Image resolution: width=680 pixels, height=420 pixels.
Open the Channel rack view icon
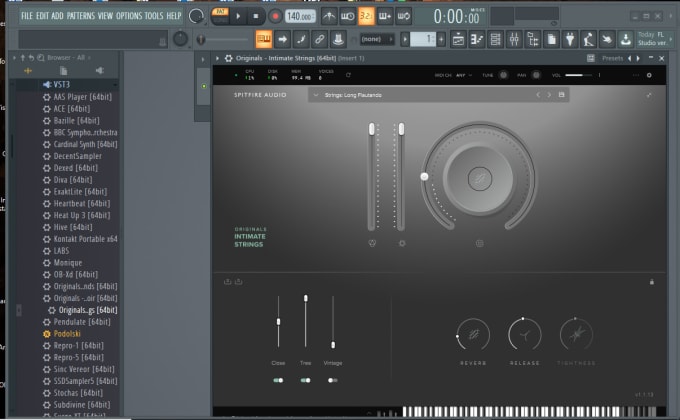495,39
